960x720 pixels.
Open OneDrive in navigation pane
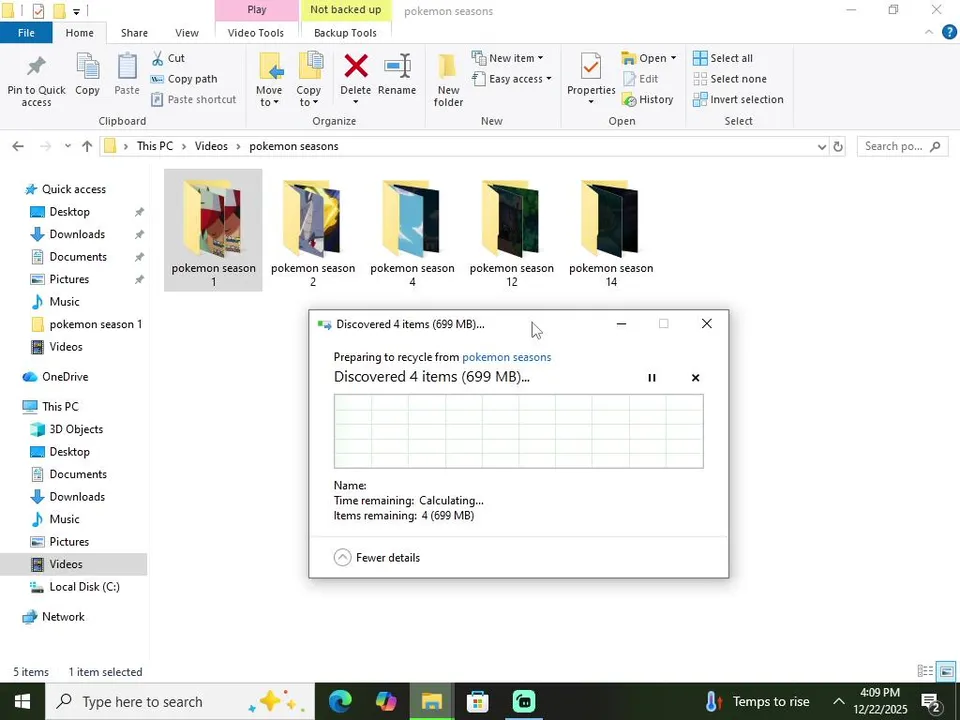click(65, 377)
